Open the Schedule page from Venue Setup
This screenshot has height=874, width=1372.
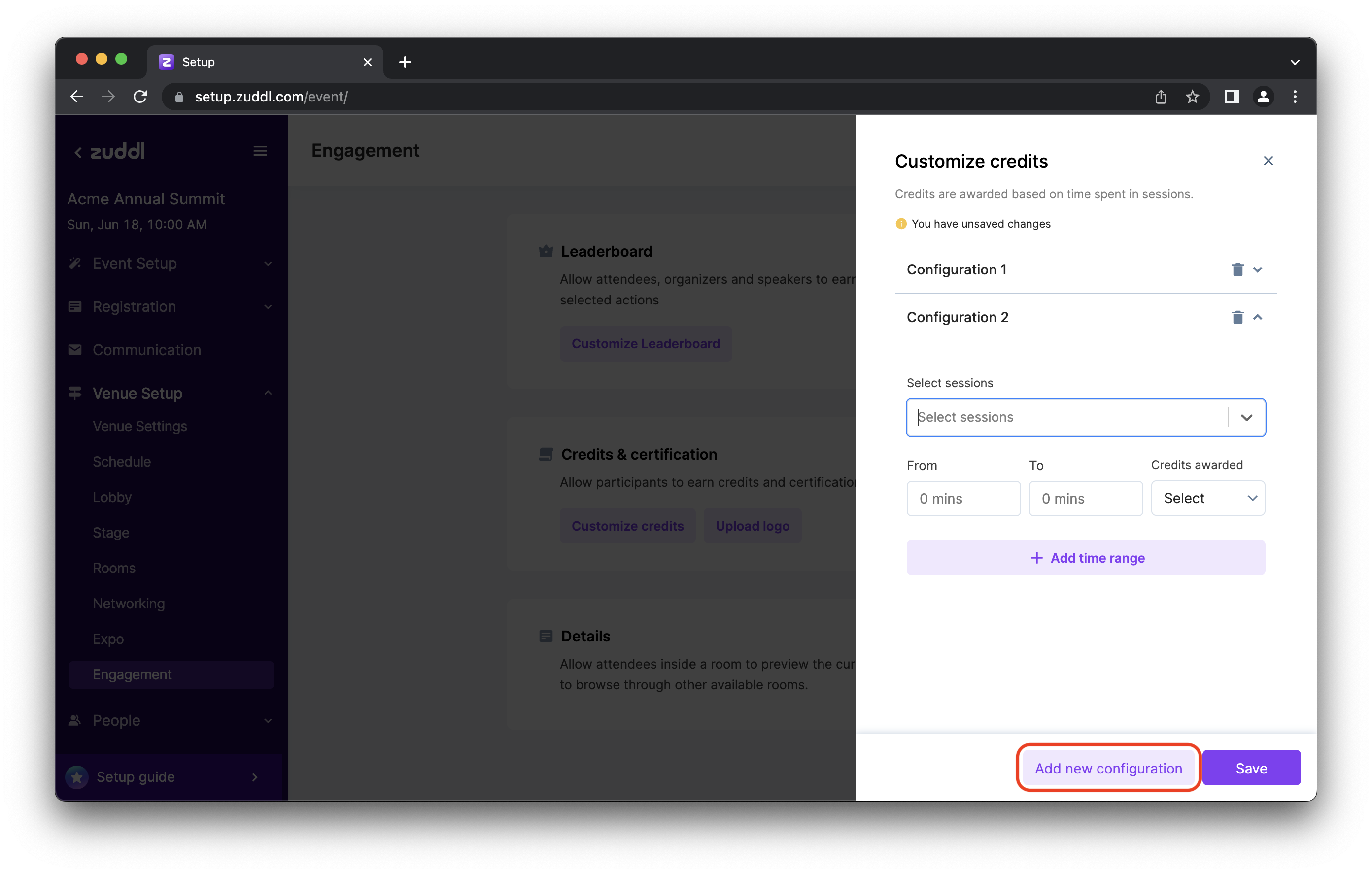click(x=121, y=462)
